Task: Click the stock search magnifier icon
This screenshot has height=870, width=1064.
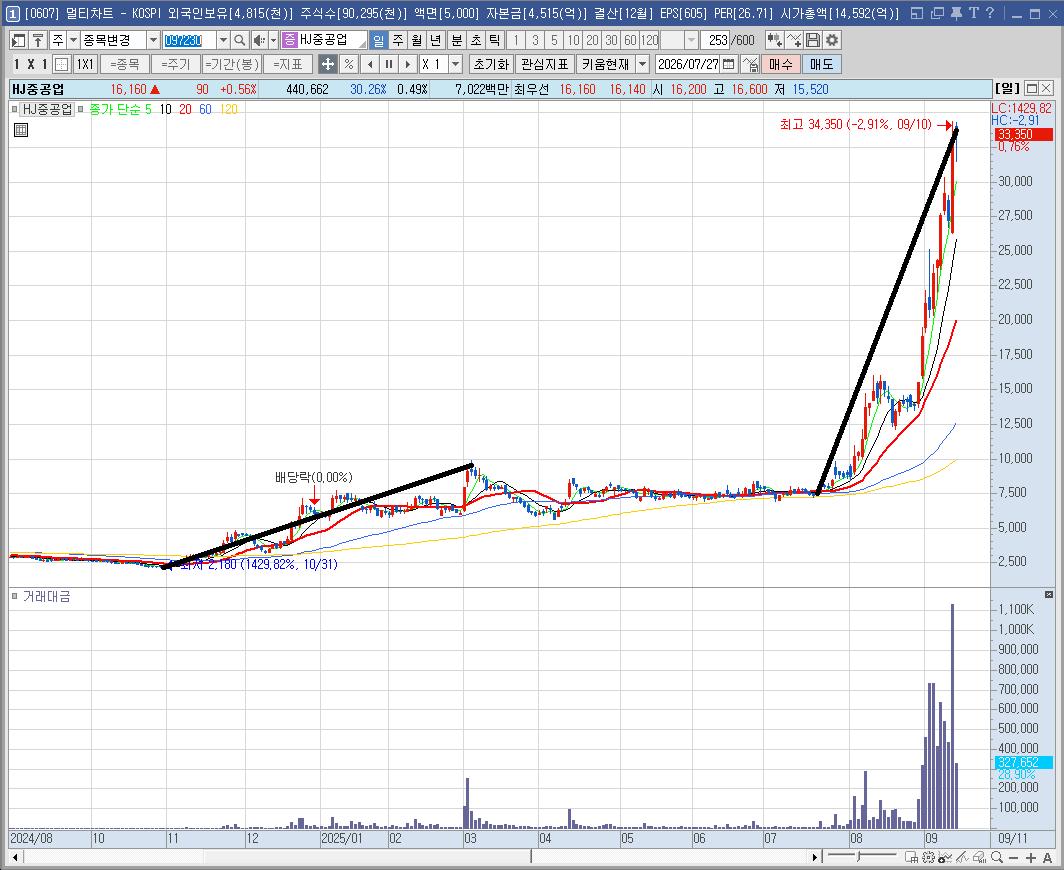Action: pos(240,41)
